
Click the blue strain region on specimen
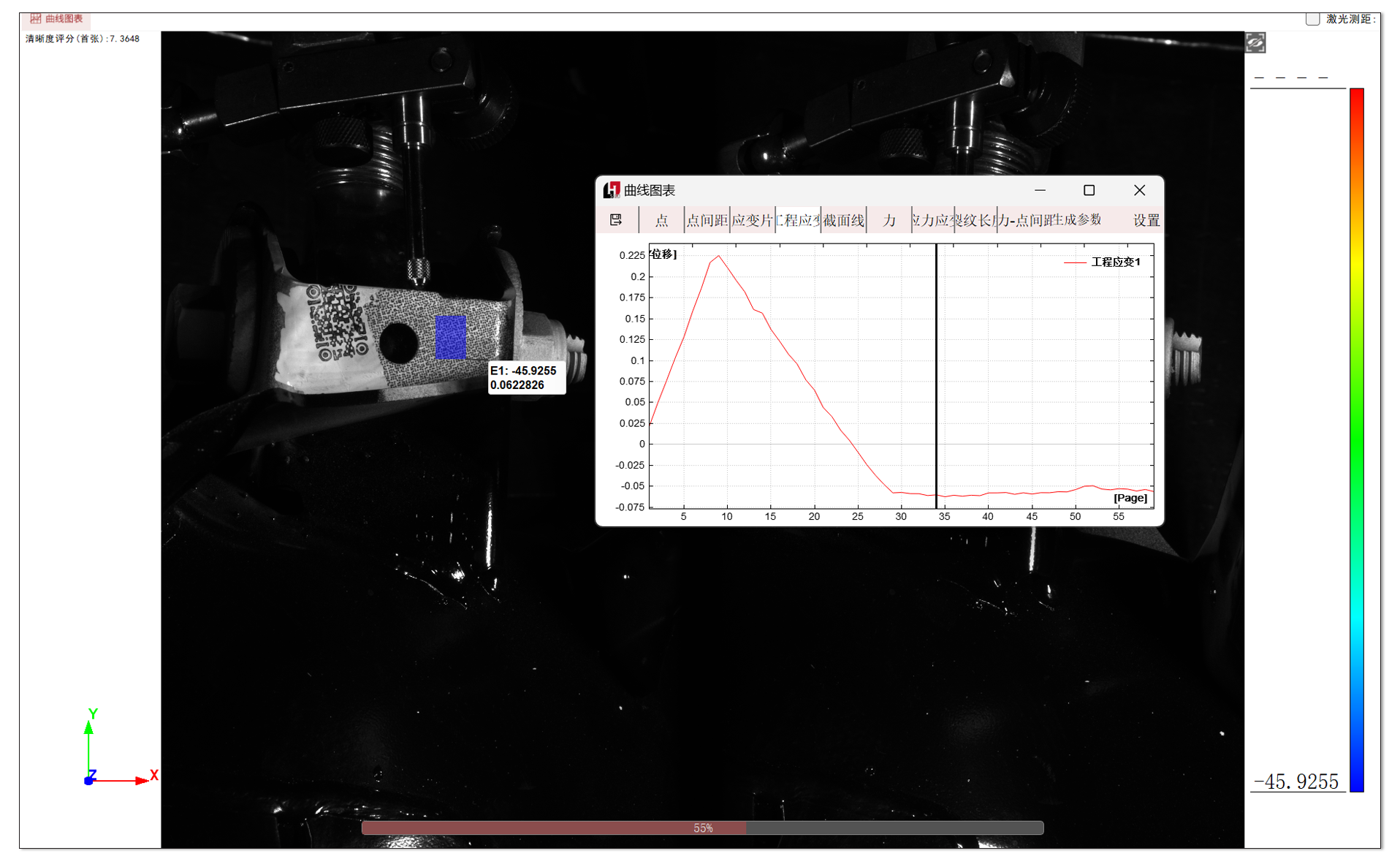(450, 337)
